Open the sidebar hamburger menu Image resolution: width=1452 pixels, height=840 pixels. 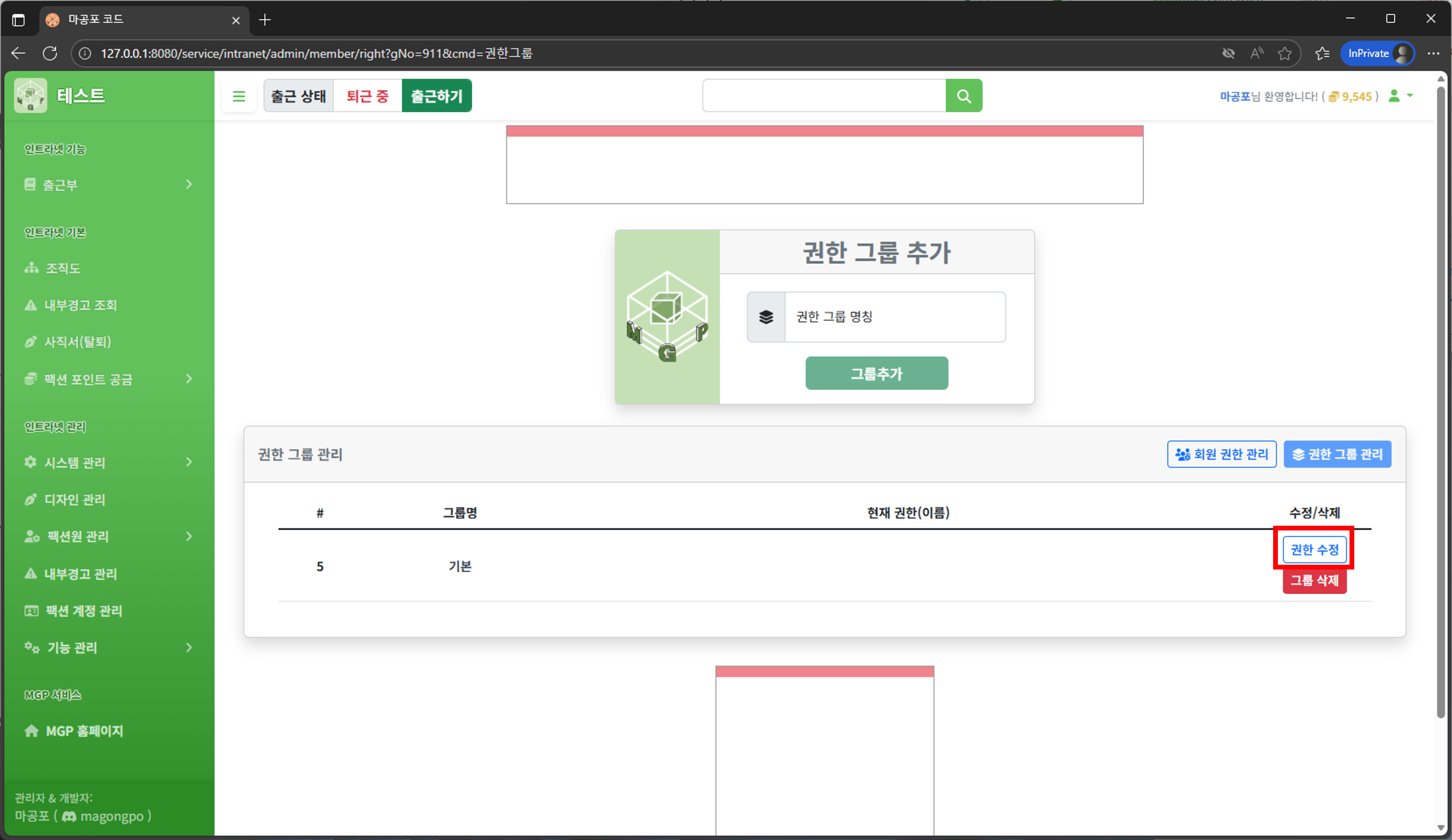pyautogui.click(x=239, y=96)
